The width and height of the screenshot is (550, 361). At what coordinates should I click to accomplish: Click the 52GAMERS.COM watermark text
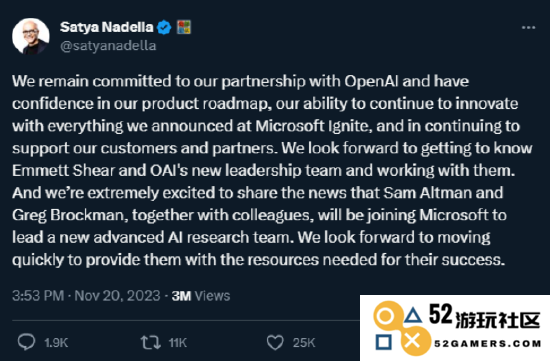(x=488, y=343)
